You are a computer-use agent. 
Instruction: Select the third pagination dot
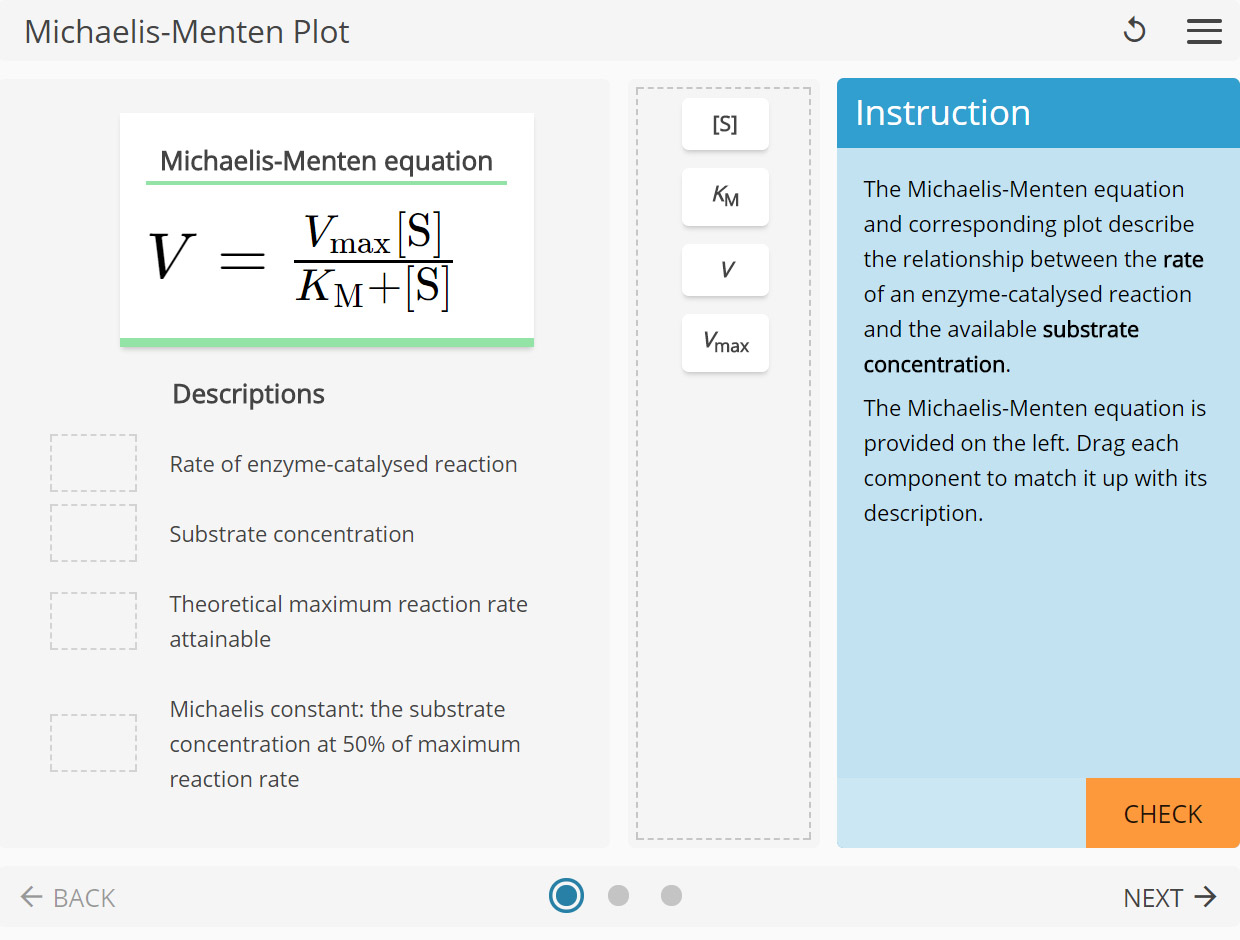pyautogui.click(x=671, y=896)
